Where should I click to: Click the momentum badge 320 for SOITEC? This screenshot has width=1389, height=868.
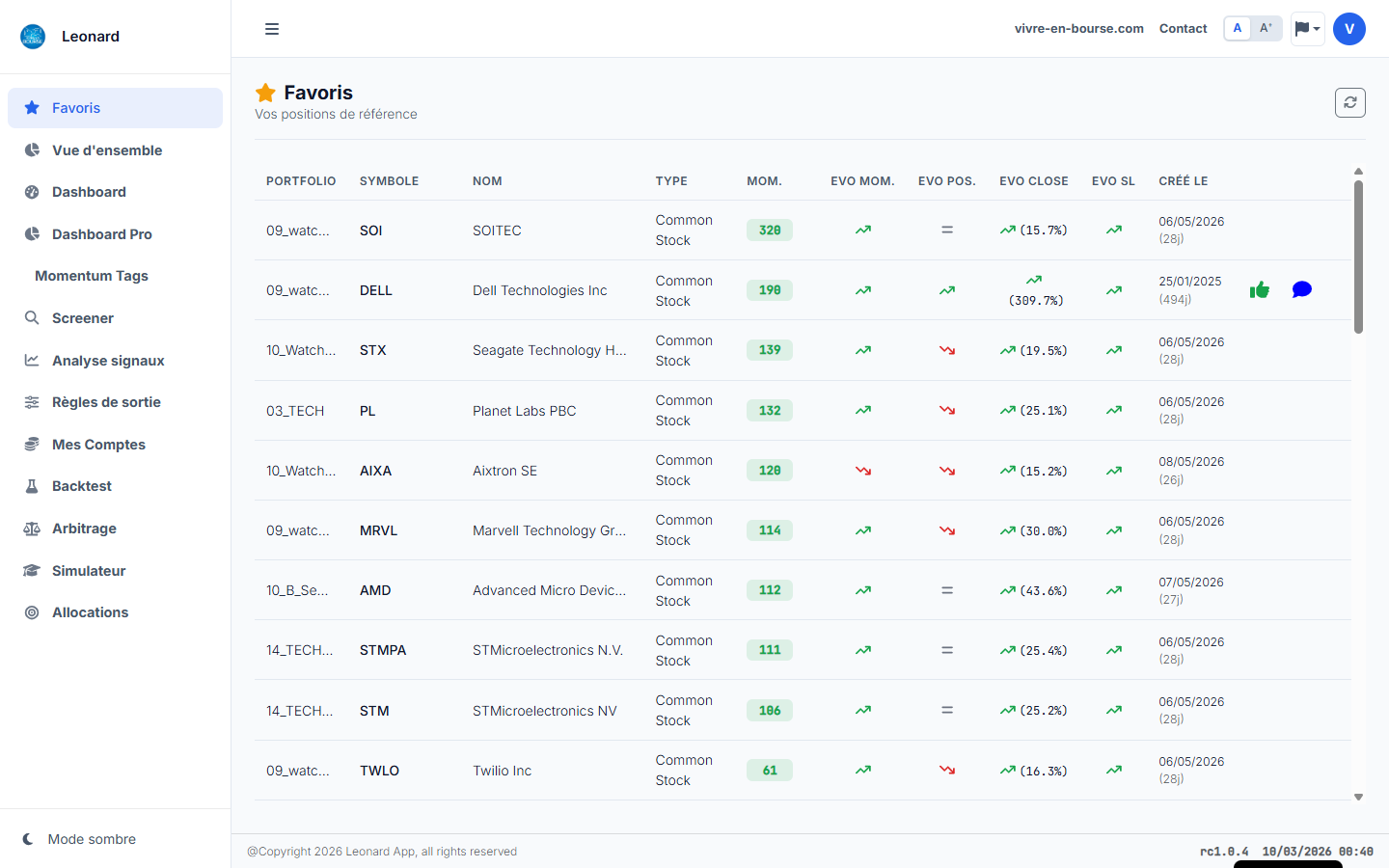[770, 231]
